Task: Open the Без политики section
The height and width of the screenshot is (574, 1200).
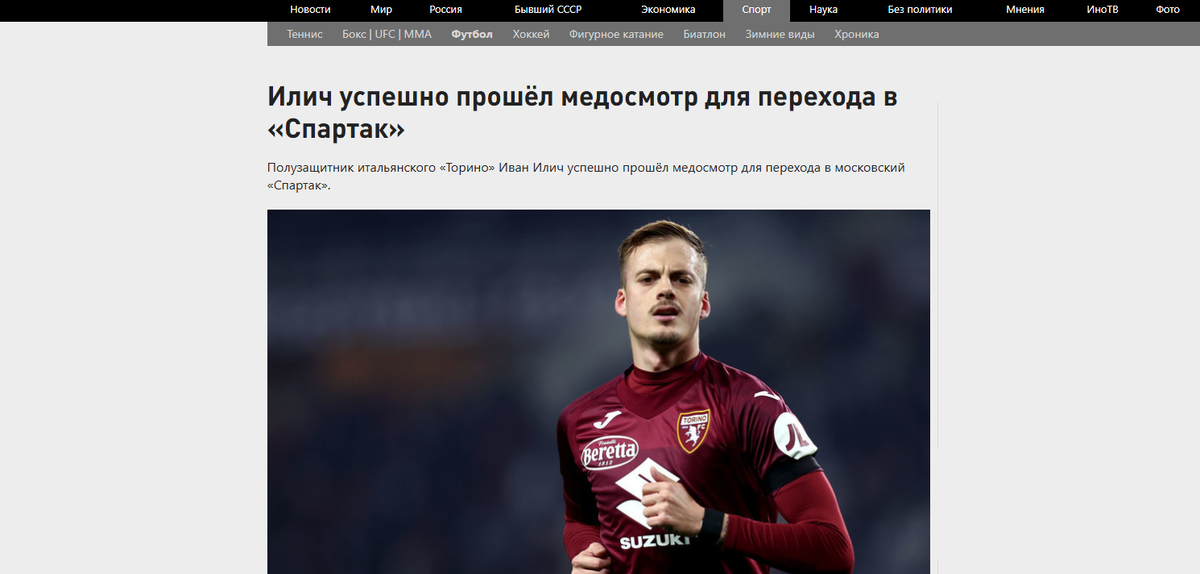Action: [920, 9]
